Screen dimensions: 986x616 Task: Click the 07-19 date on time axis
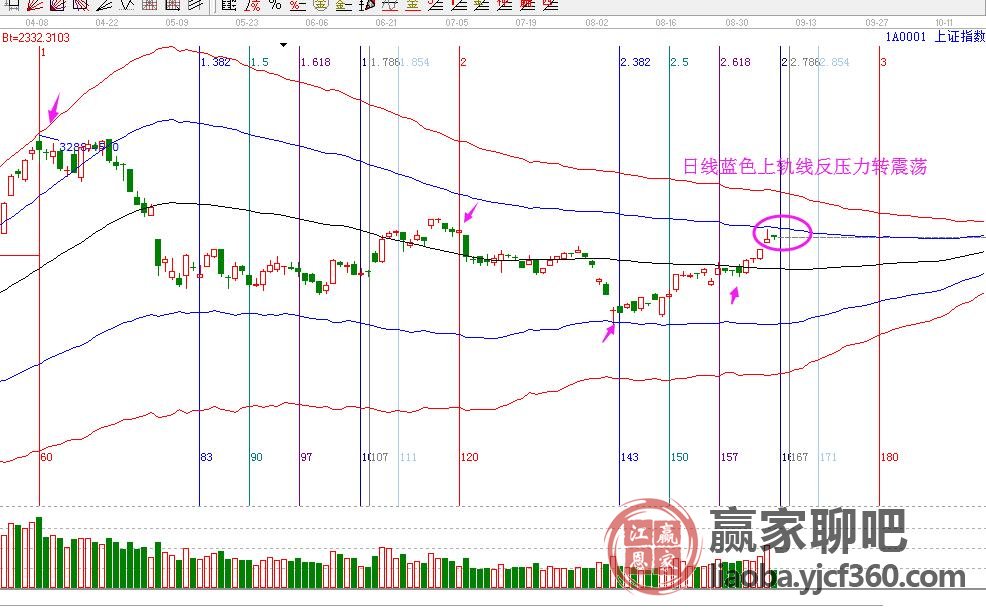(526, 23)
